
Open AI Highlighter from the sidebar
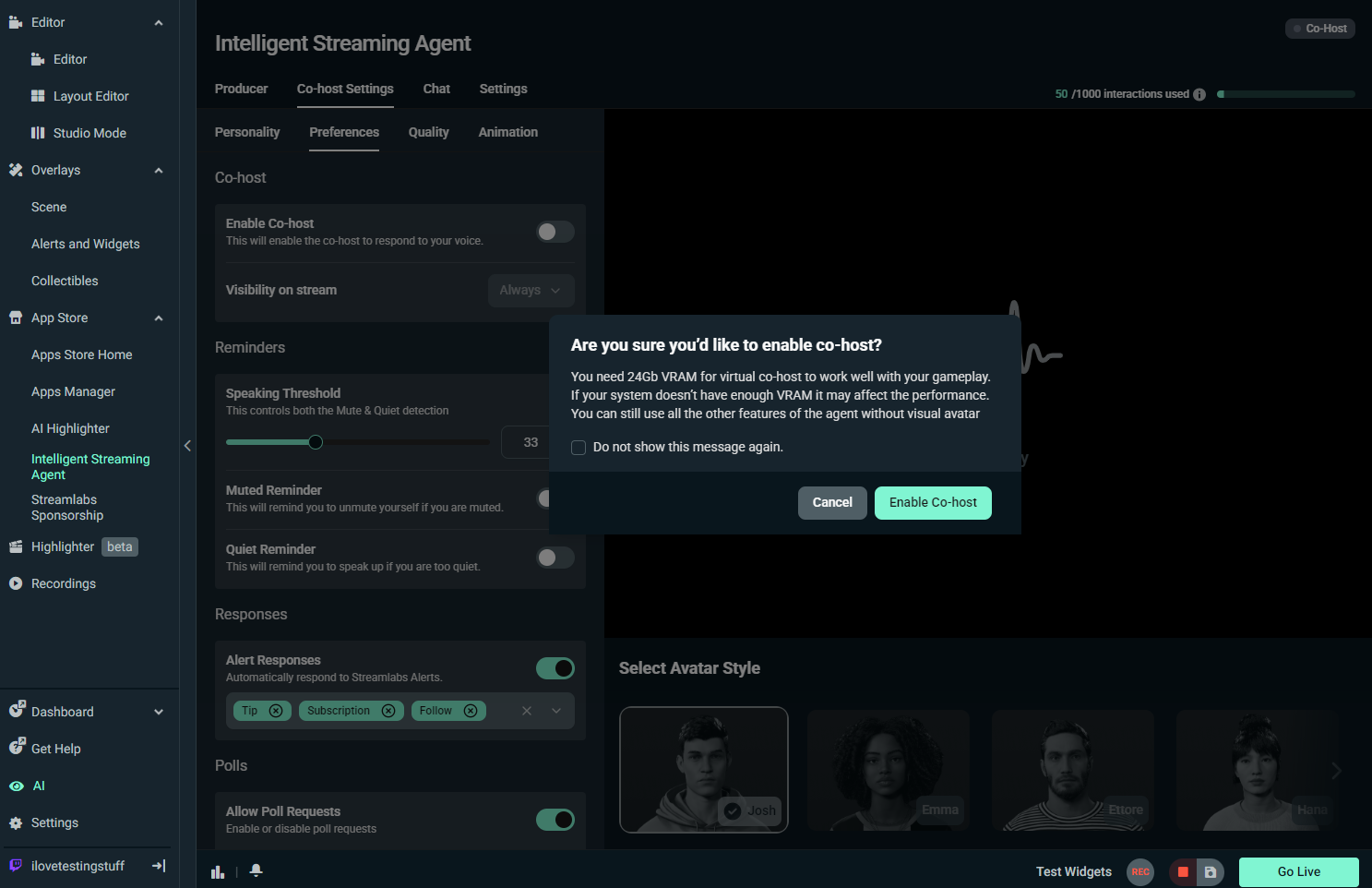(69, 427)
